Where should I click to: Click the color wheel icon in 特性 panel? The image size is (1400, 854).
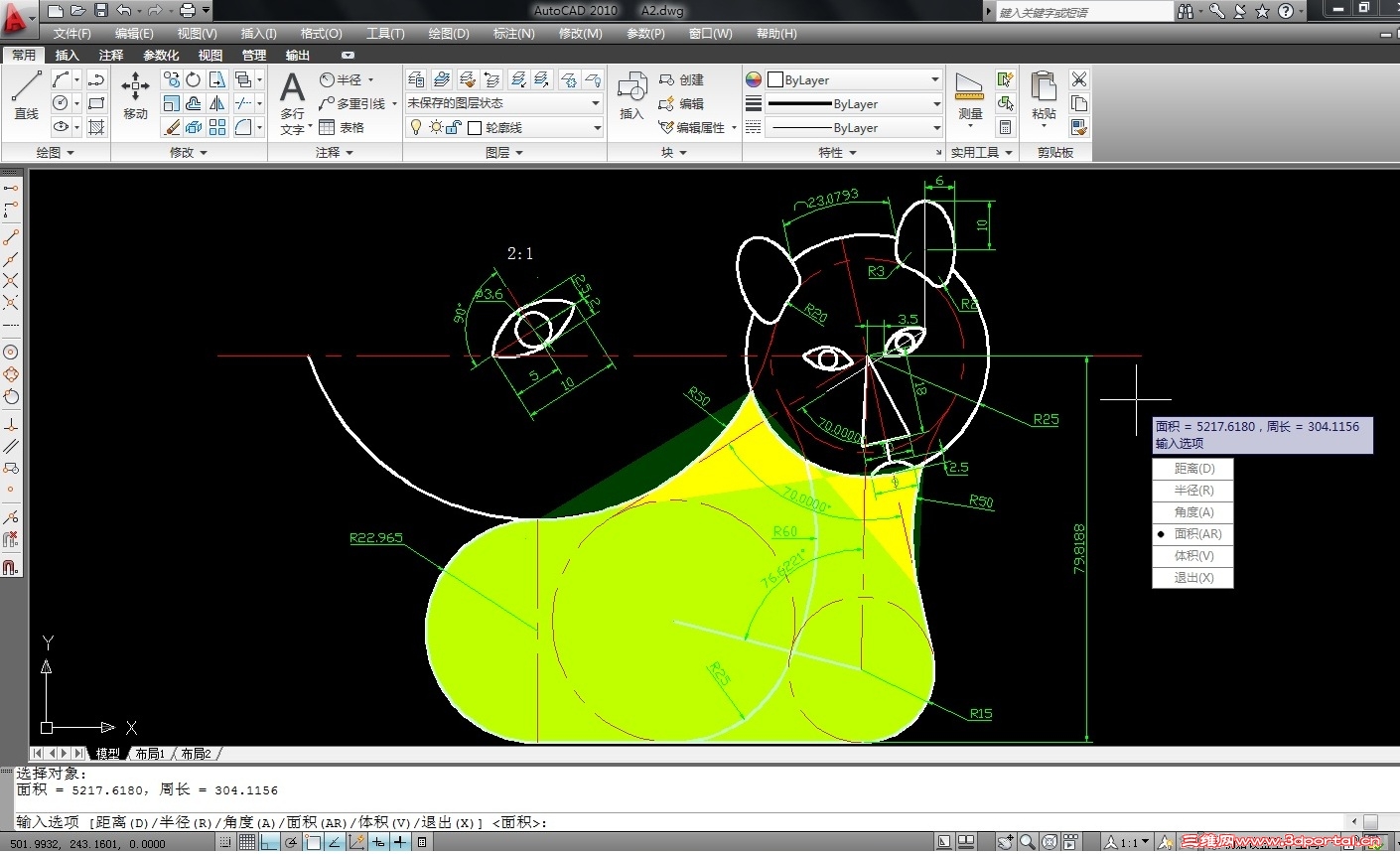[754, 79]
